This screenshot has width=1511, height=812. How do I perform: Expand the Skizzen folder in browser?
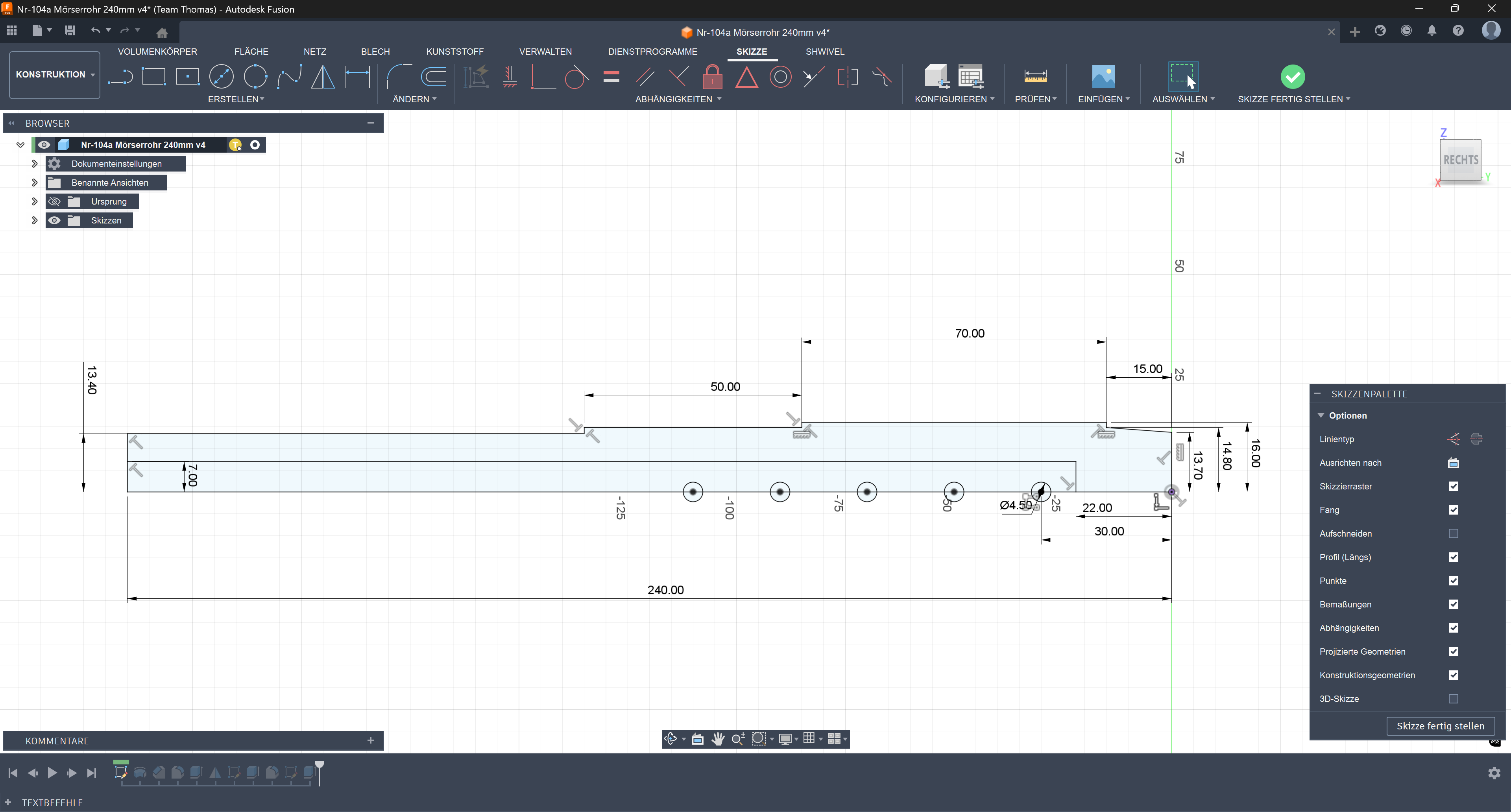[35, 220]
